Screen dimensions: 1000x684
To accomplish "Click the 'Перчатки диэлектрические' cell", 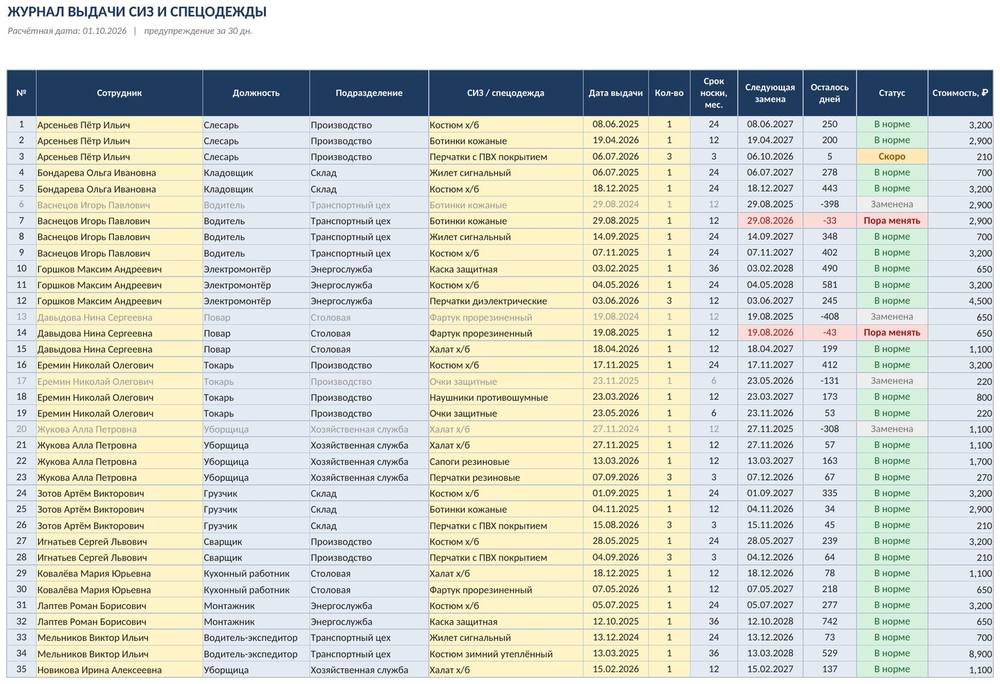I will click(505, 301).
